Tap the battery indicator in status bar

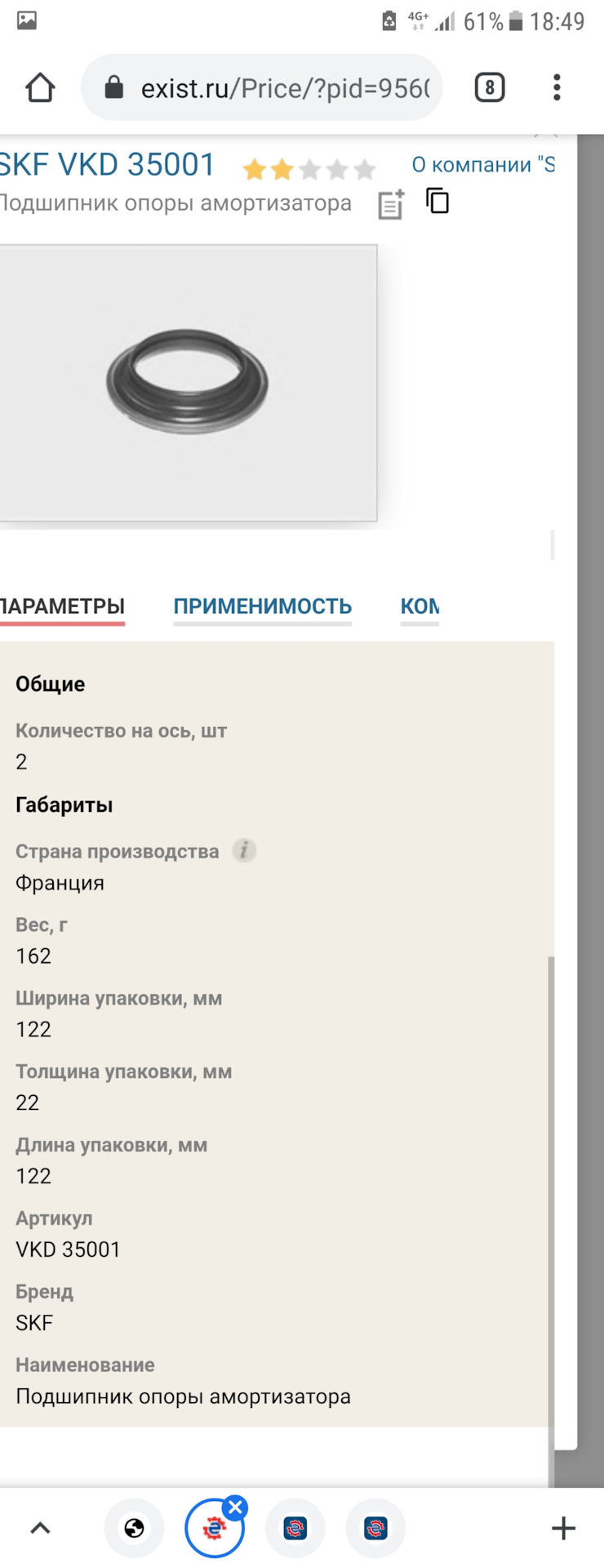[x=516, y=21]
